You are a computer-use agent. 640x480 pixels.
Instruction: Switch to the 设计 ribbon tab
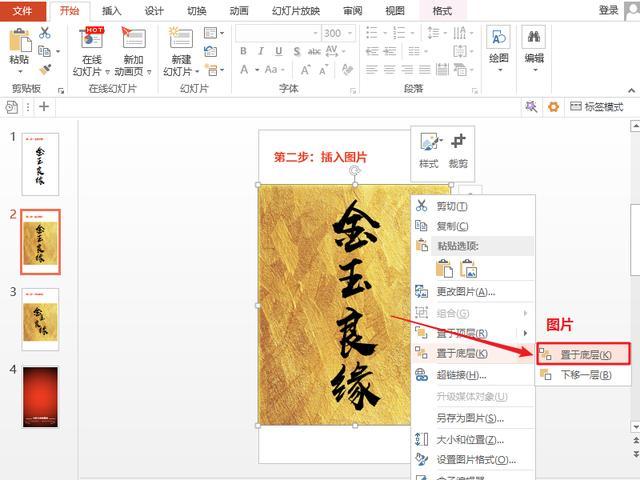[x=154, y=11]
